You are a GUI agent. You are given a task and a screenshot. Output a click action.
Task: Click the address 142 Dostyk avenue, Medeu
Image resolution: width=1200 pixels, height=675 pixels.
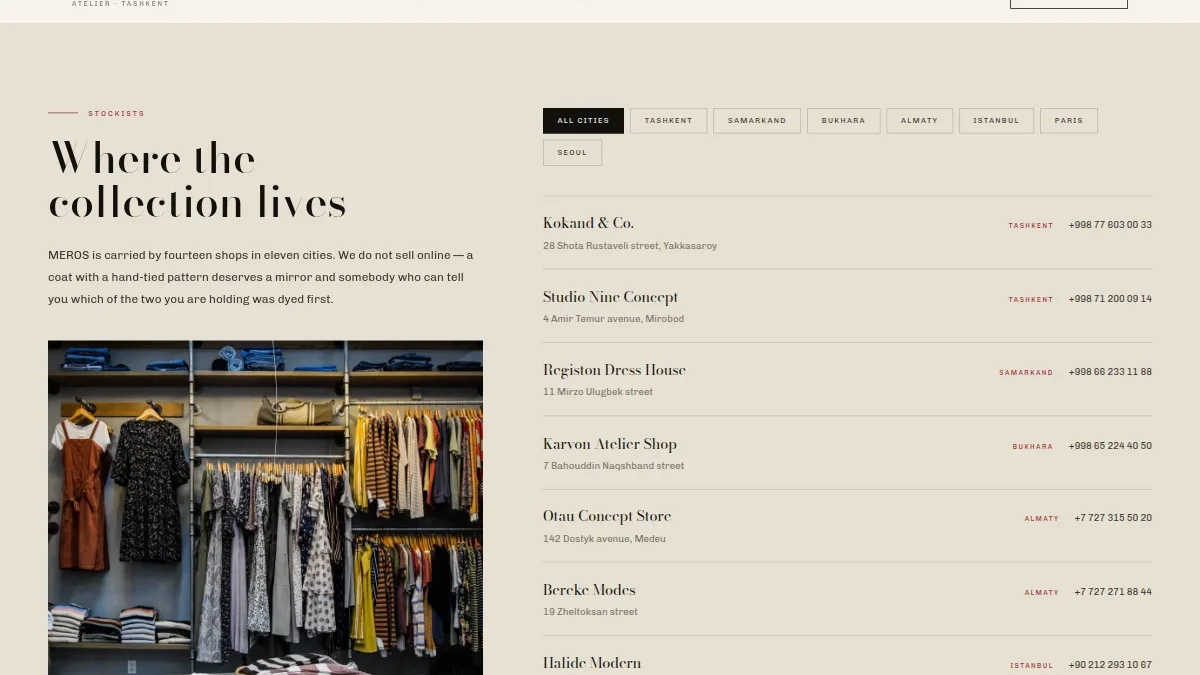[x=604, y=539]
